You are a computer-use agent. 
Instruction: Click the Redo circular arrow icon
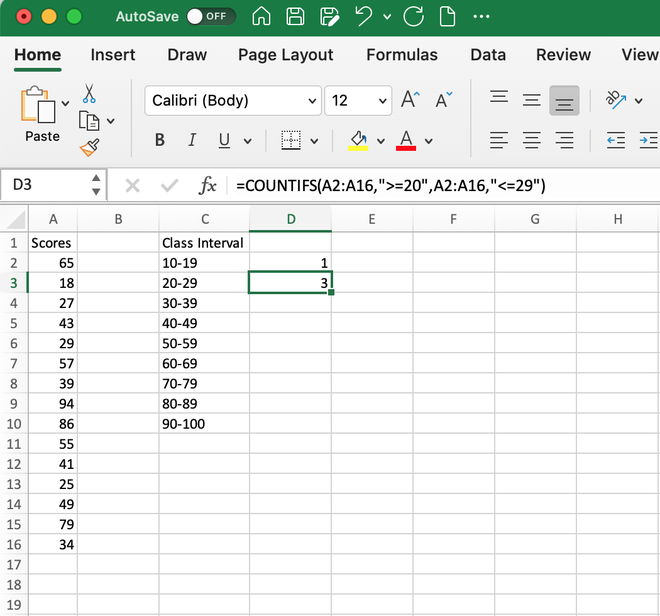point(413,17)
